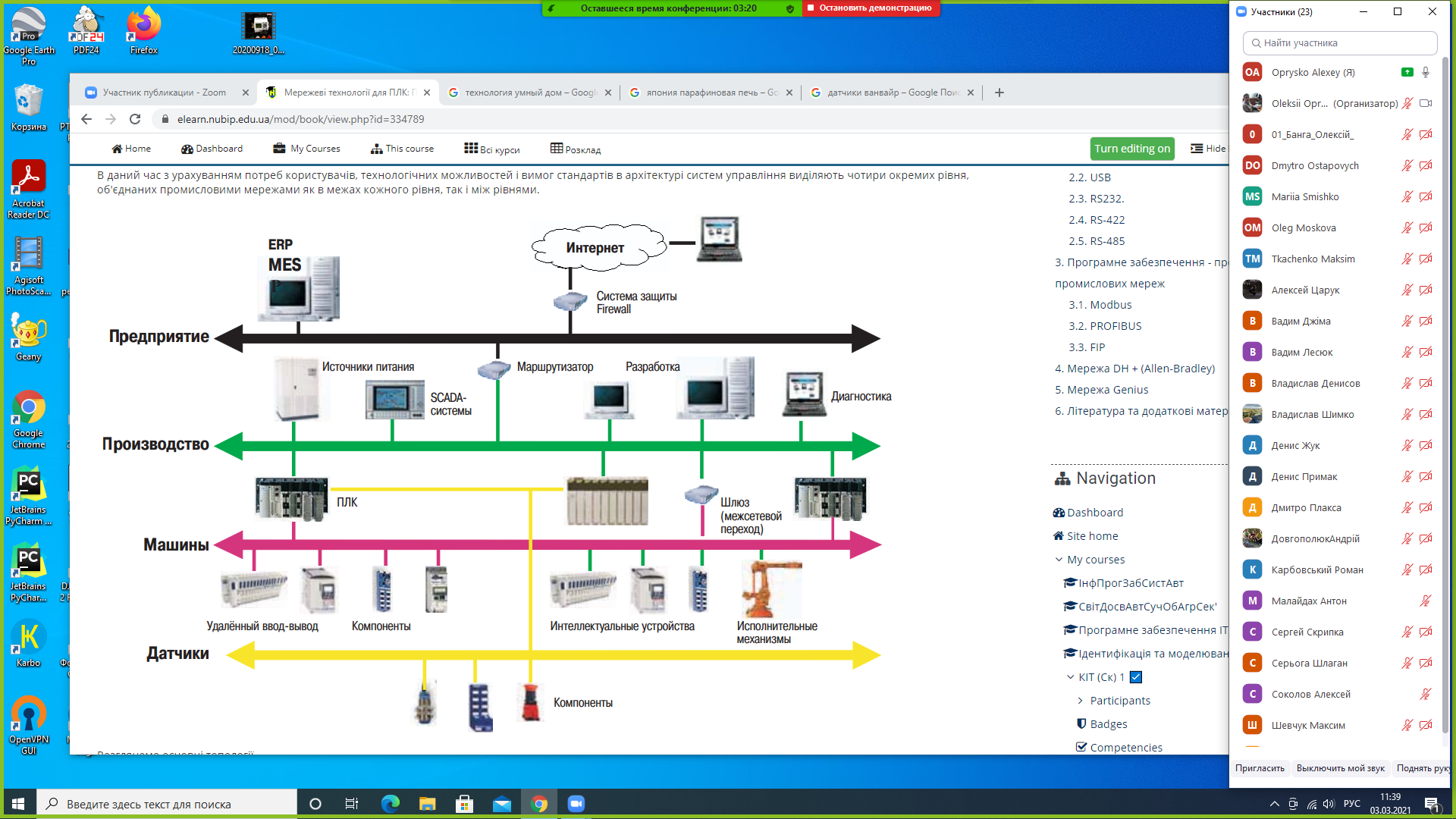The image size is (1456, 819).
Task: Open Agisoft PhotoScan desktop icon
Action: 29,266
